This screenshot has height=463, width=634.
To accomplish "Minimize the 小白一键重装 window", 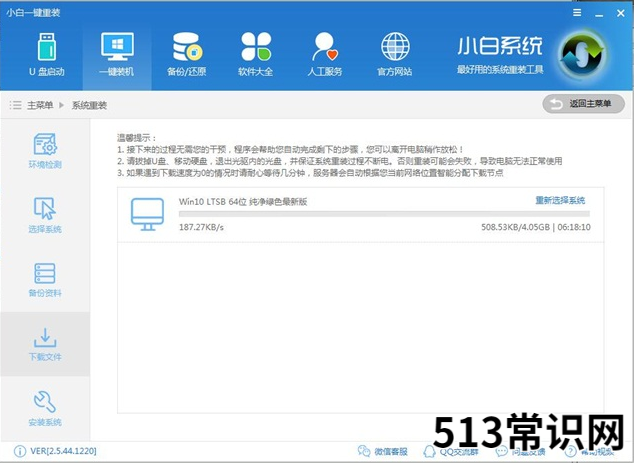I will pyautogui.click(x=599, y=14).
